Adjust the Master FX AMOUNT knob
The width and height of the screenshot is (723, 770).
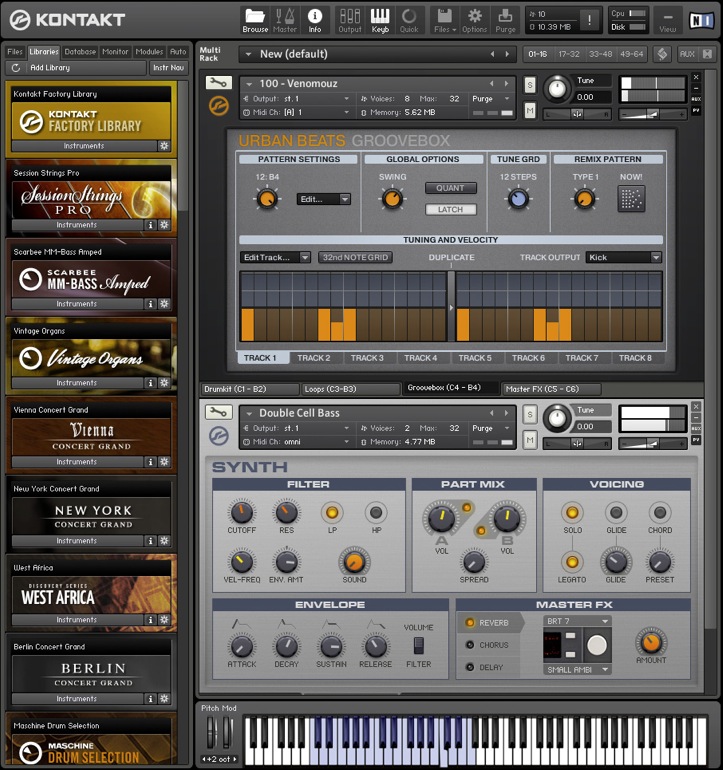(650, 641)
